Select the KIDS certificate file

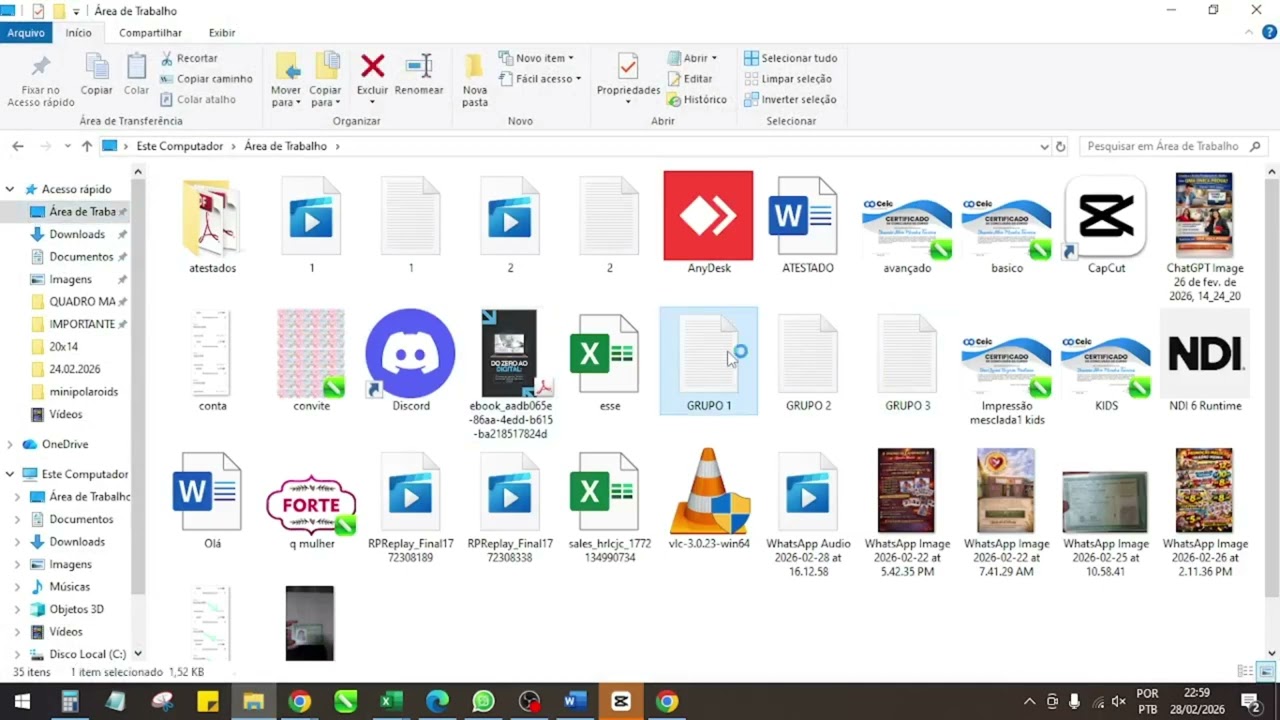pos(1106,365)
